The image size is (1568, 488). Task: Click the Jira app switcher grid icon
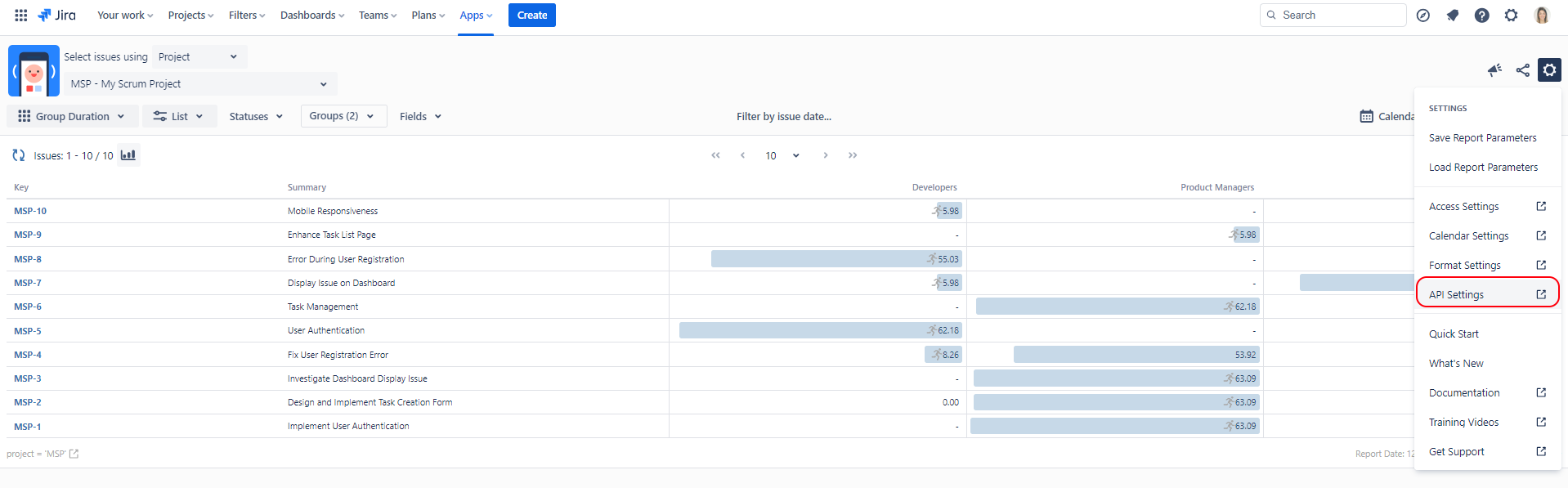coord(21,15)
